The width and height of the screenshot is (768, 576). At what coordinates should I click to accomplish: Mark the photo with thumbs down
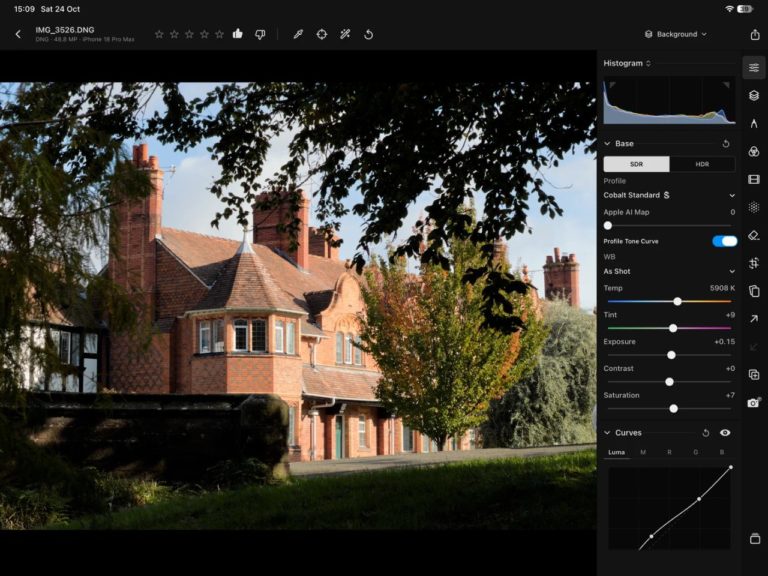(260, 34)
